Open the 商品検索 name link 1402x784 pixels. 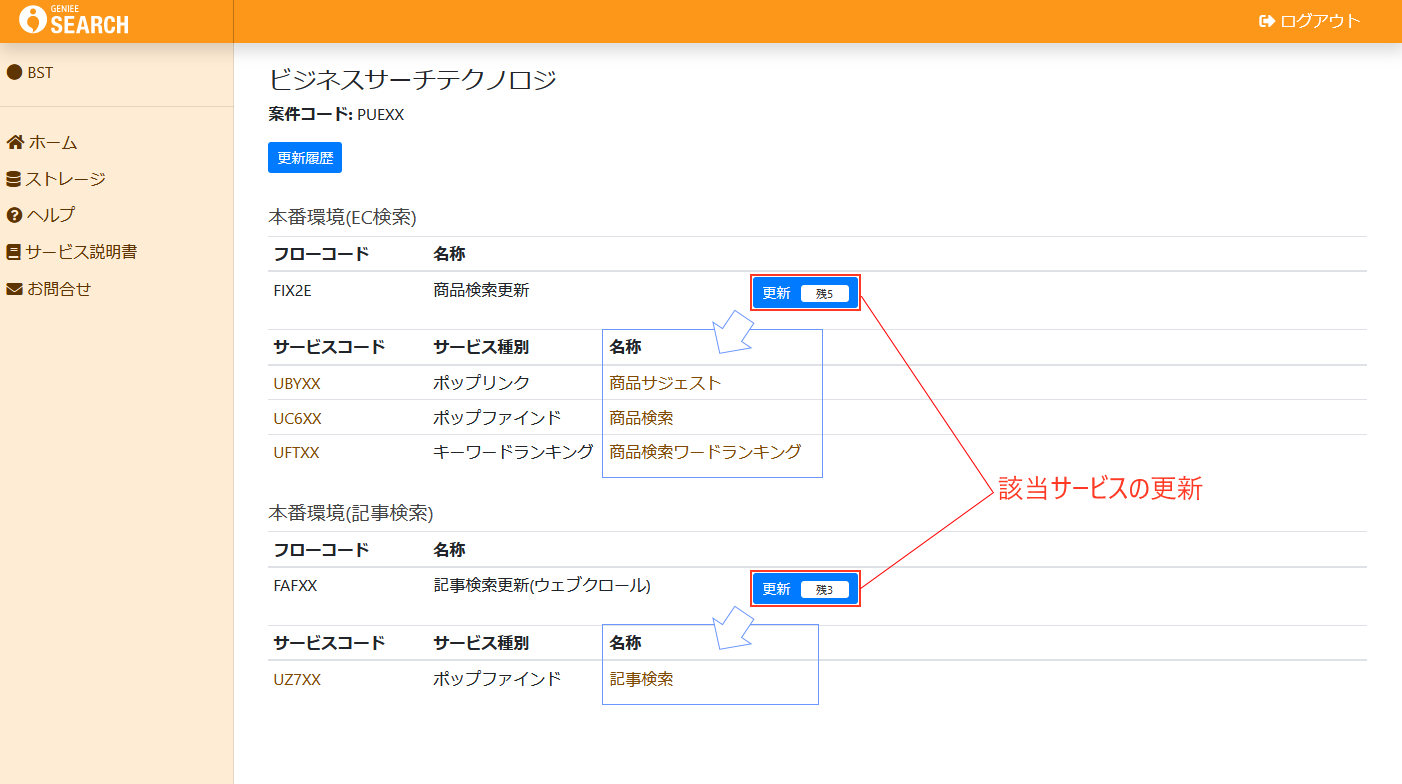[641, 418]
